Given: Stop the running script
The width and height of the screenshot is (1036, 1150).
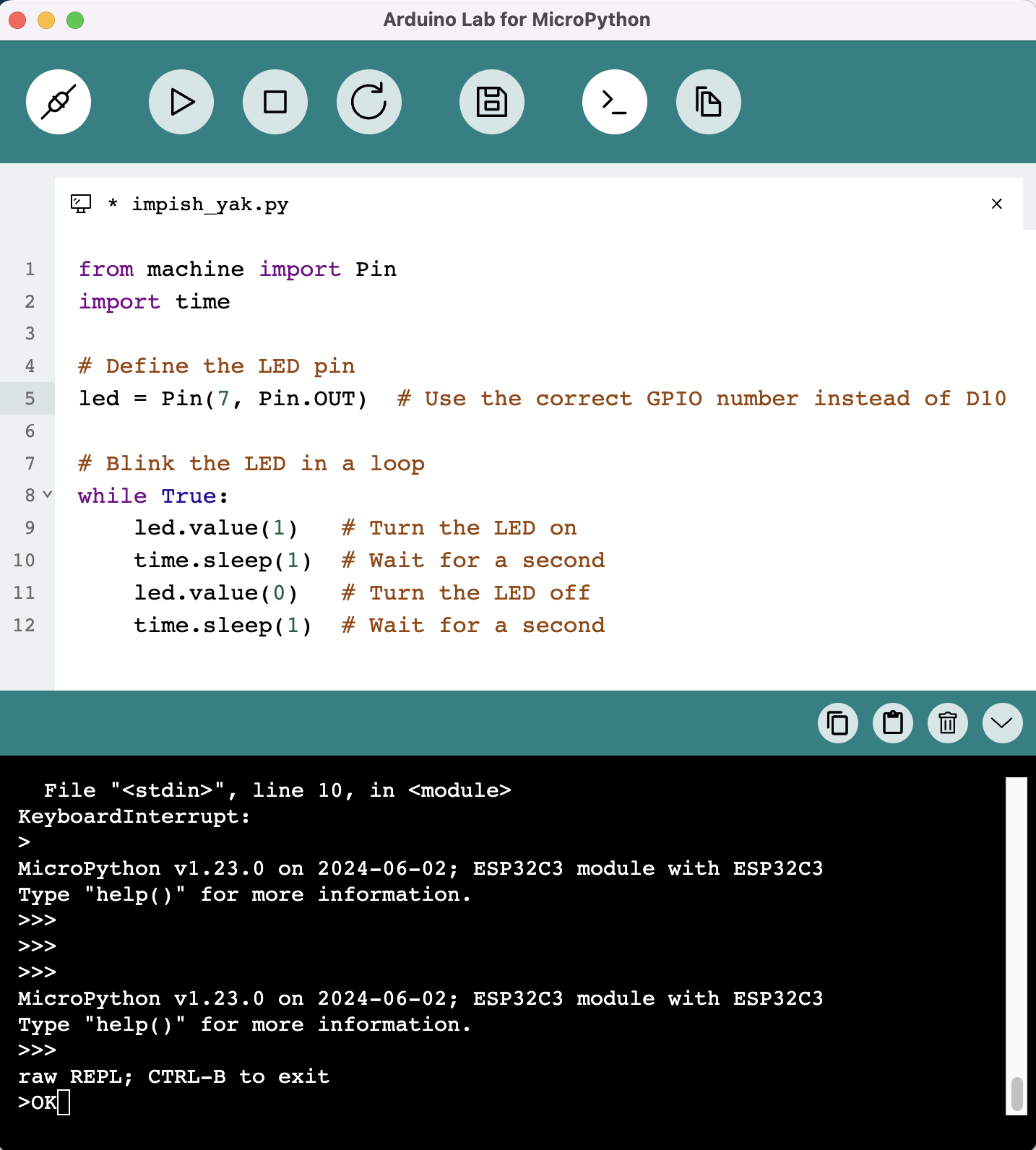Looking at the screenshot, I should point(275,102).
